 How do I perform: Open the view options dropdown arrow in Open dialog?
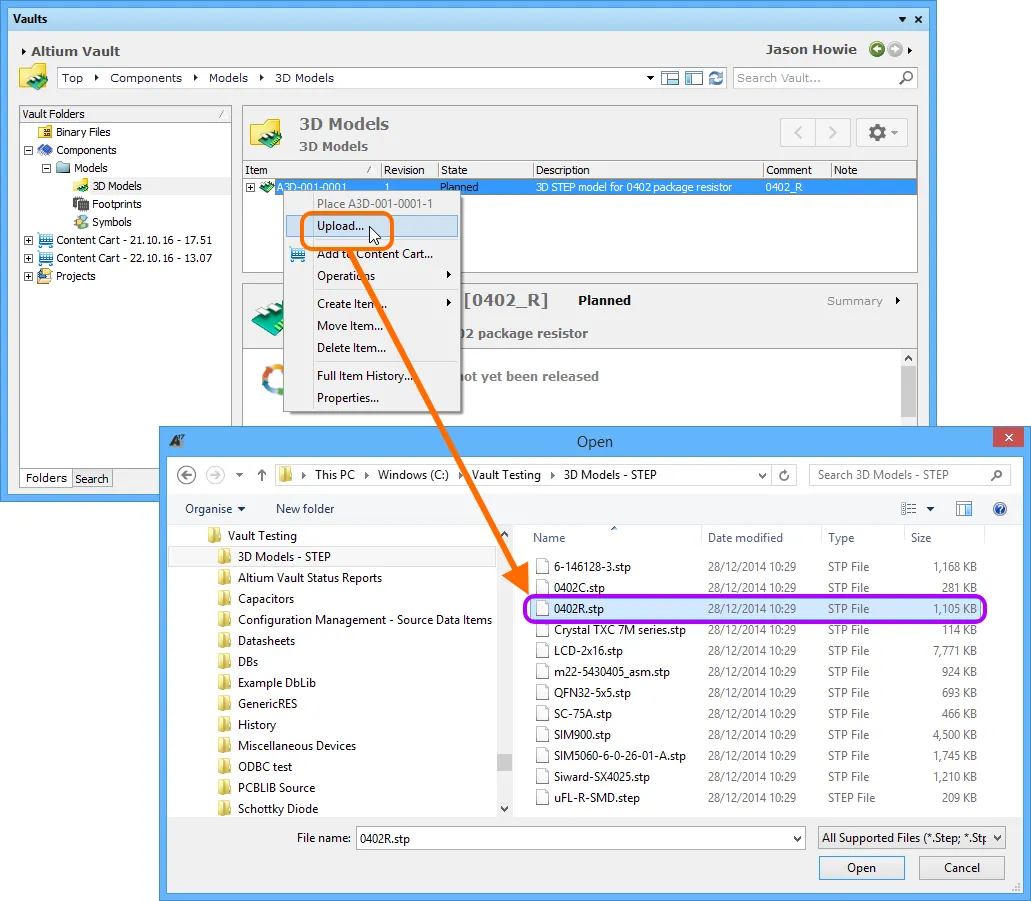tap(930, 508)
